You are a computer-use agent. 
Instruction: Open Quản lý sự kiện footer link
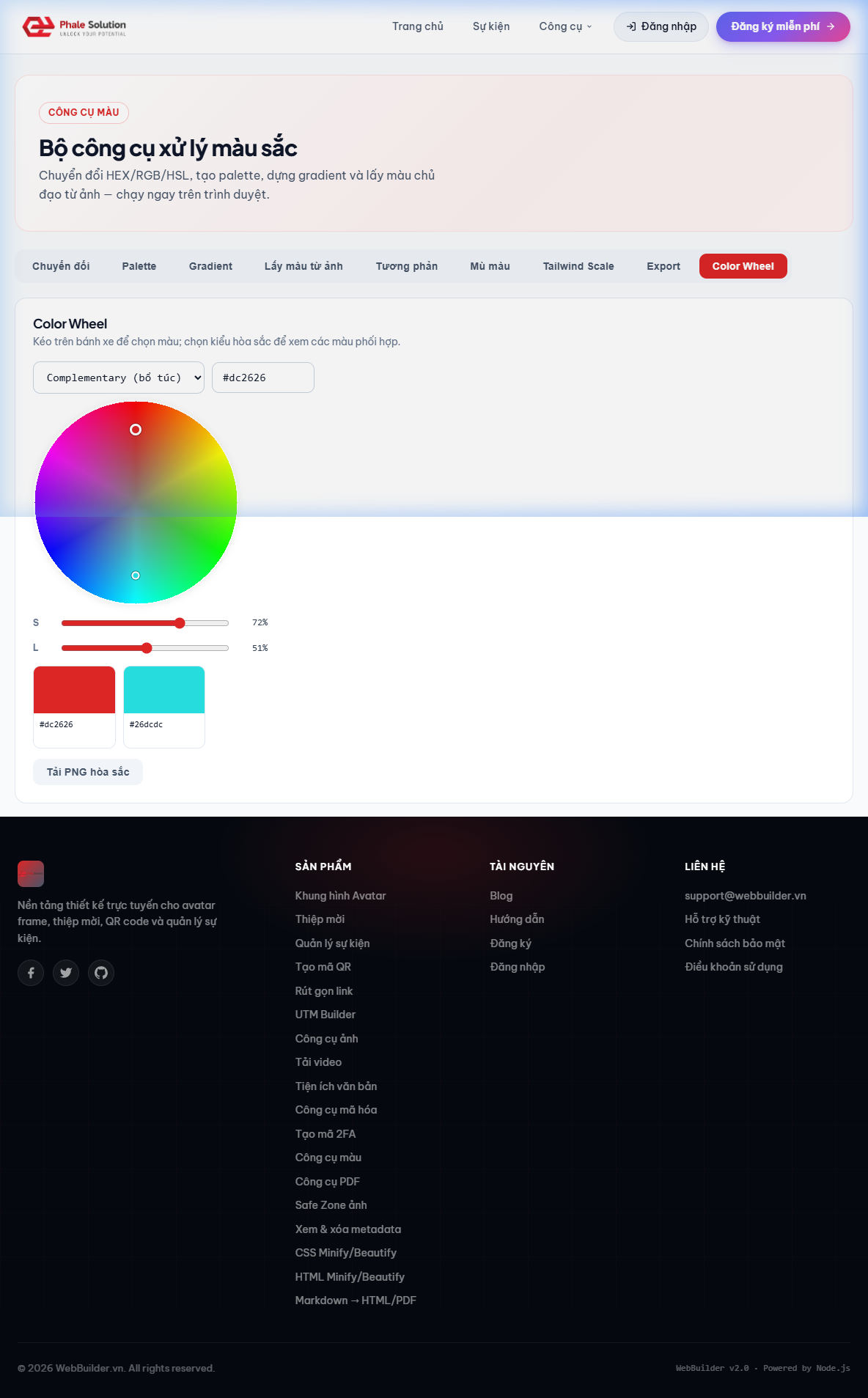pyautogui.click(x=332, y=943)
